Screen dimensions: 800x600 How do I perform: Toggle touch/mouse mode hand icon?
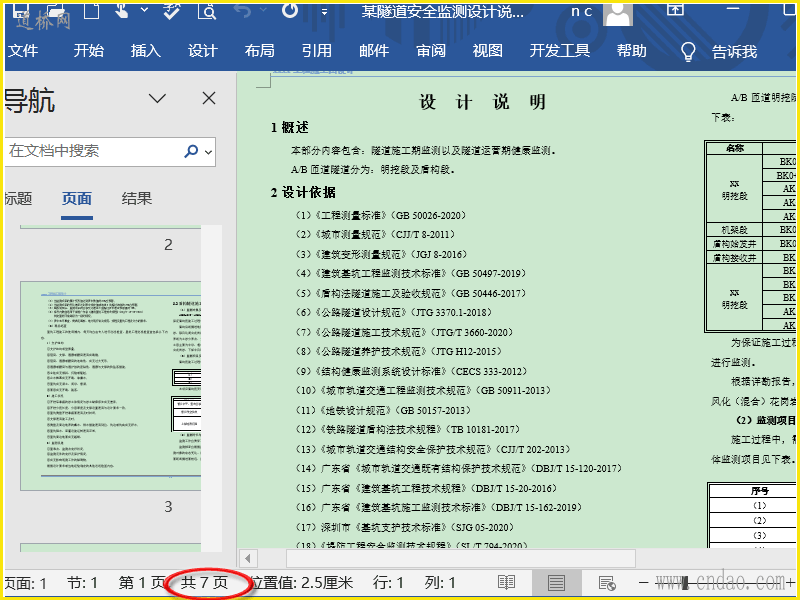(122, 10)
